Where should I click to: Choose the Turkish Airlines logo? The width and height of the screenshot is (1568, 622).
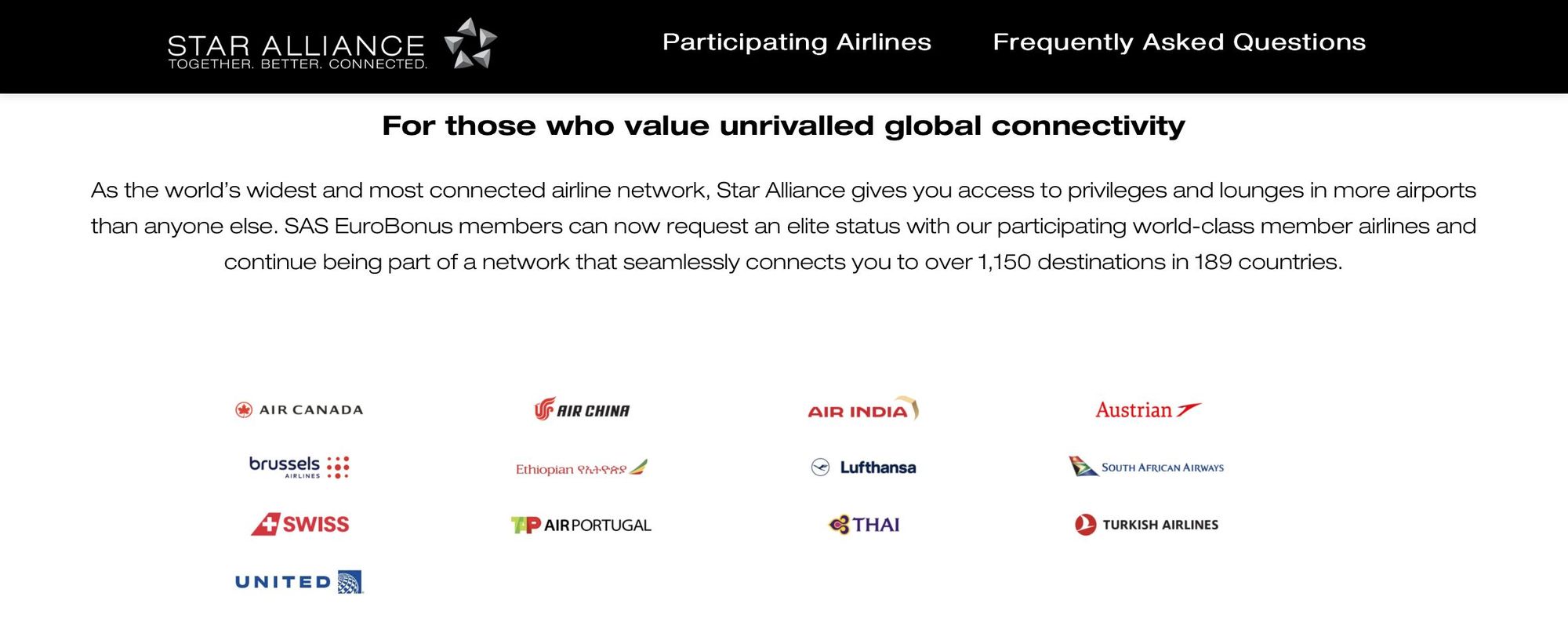pos(1146,524)
